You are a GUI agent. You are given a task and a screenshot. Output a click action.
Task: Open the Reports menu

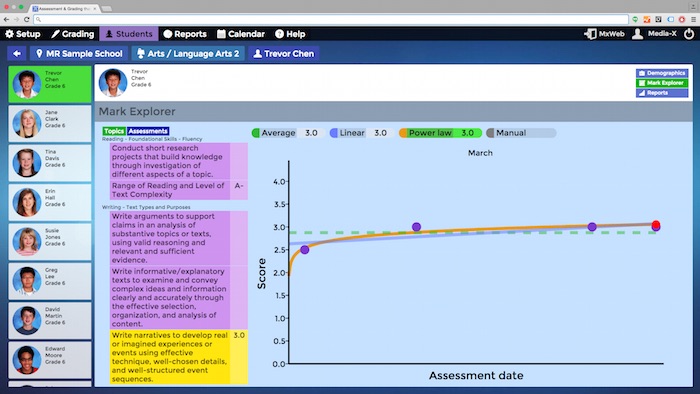[185, 34]
